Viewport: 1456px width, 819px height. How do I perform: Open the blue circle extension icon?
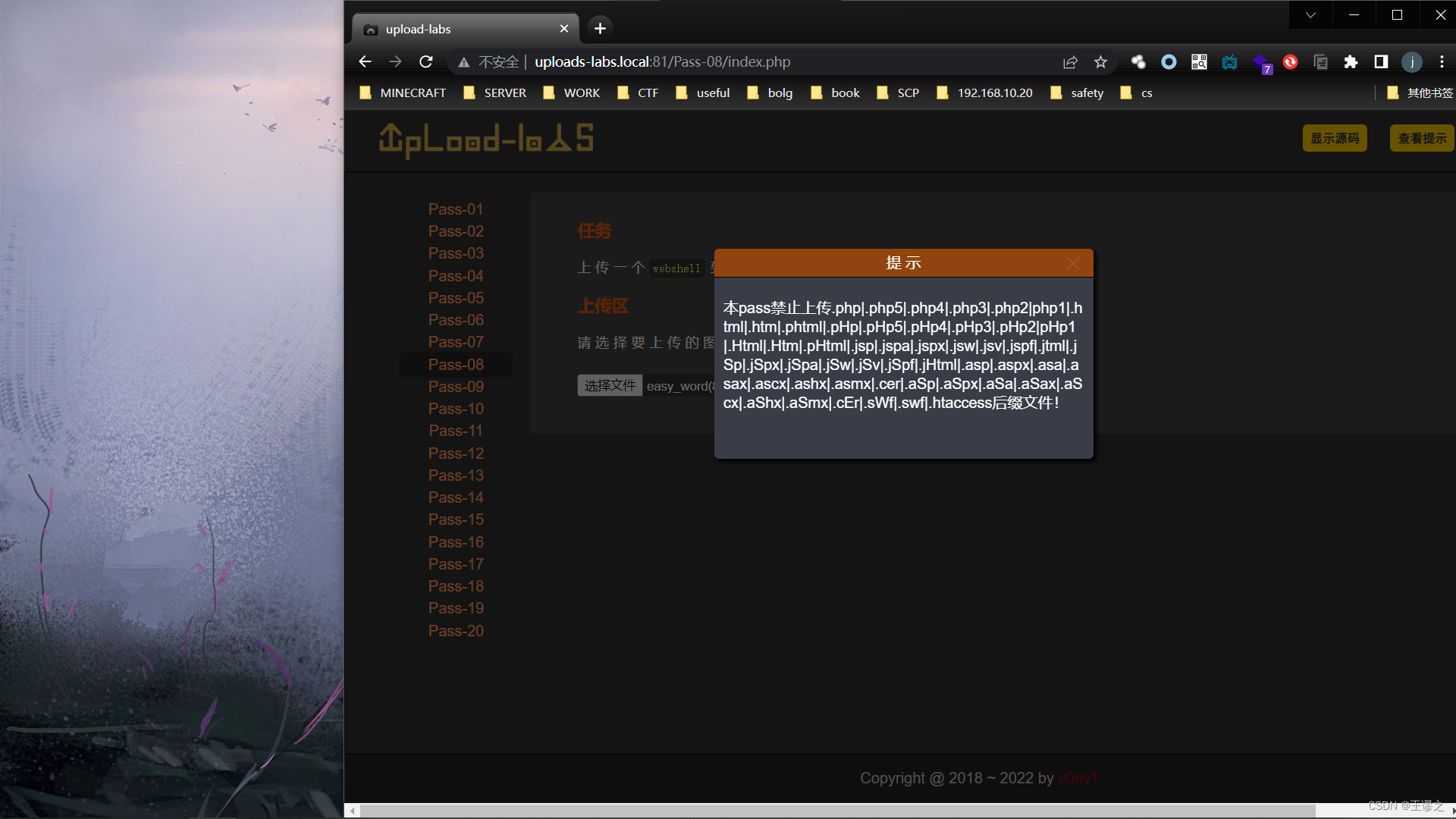[x=1169, y=62]
